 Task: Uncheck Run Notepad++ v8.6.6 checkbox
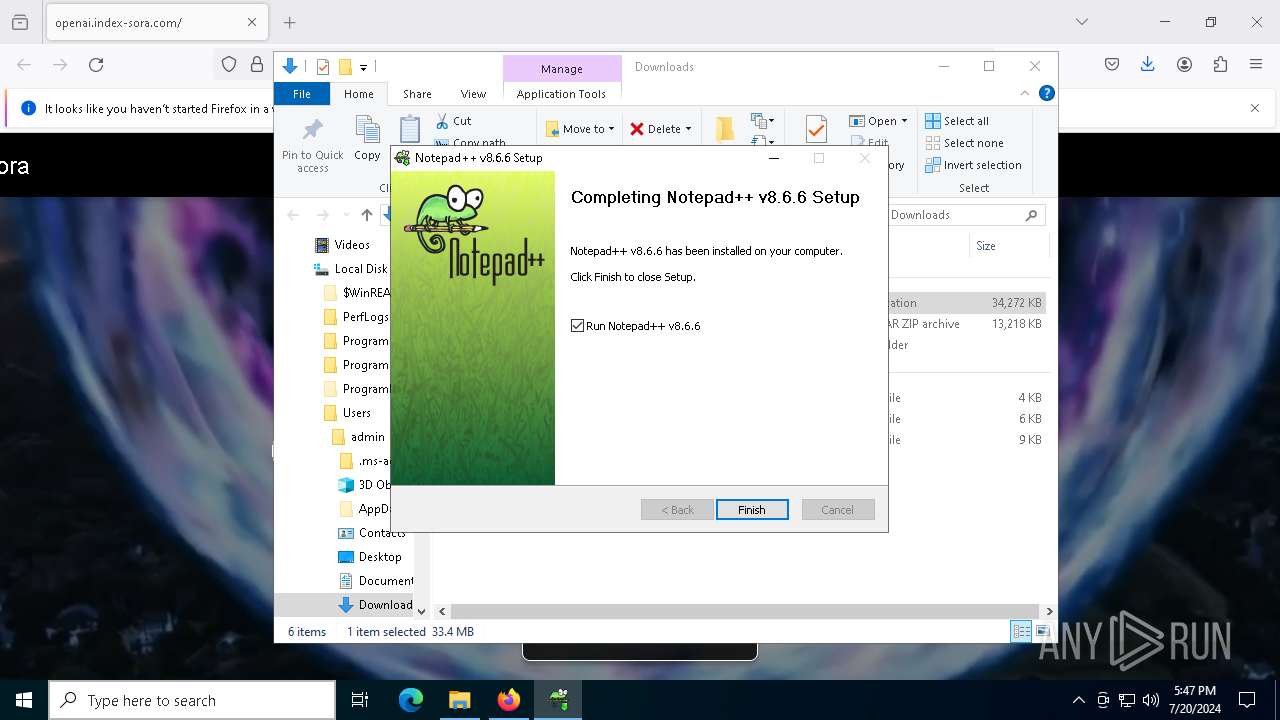[577, 326]
